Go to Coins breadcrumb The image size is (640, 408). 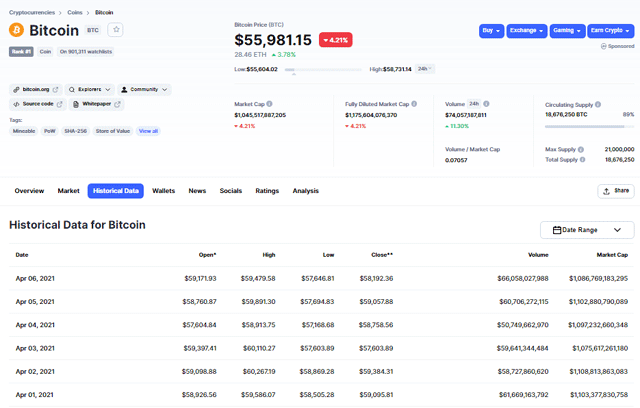click(x=75, y=13)
